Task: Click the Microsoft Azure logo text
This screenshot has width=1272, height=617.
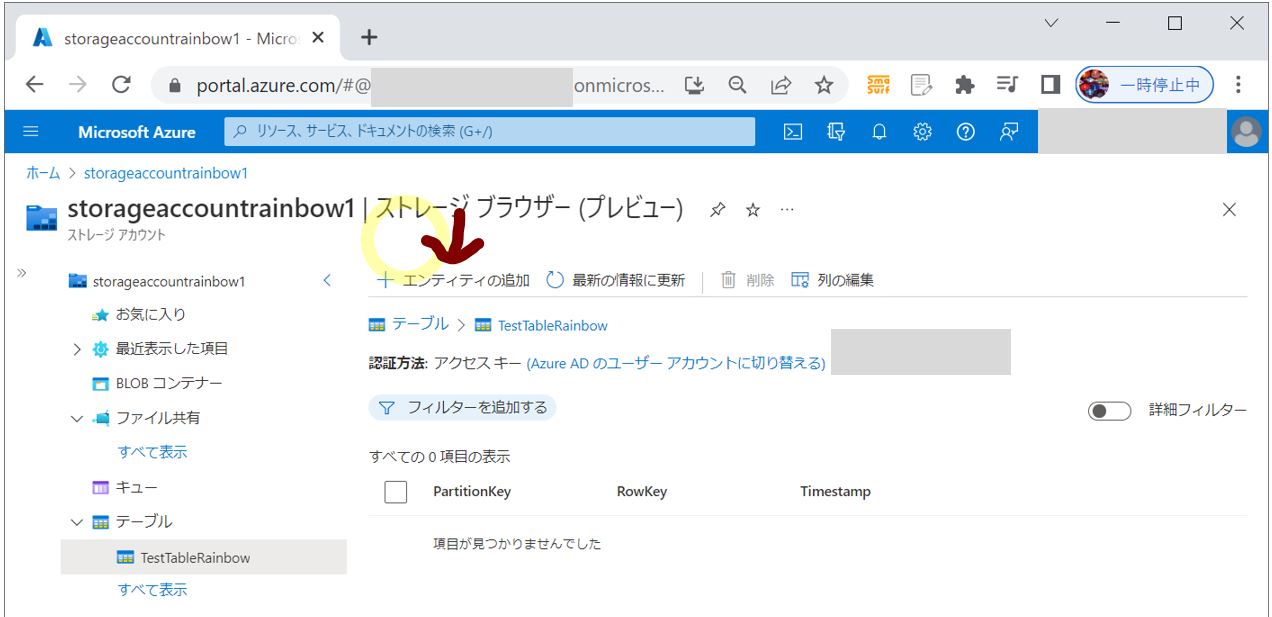Action: (137, 132)
